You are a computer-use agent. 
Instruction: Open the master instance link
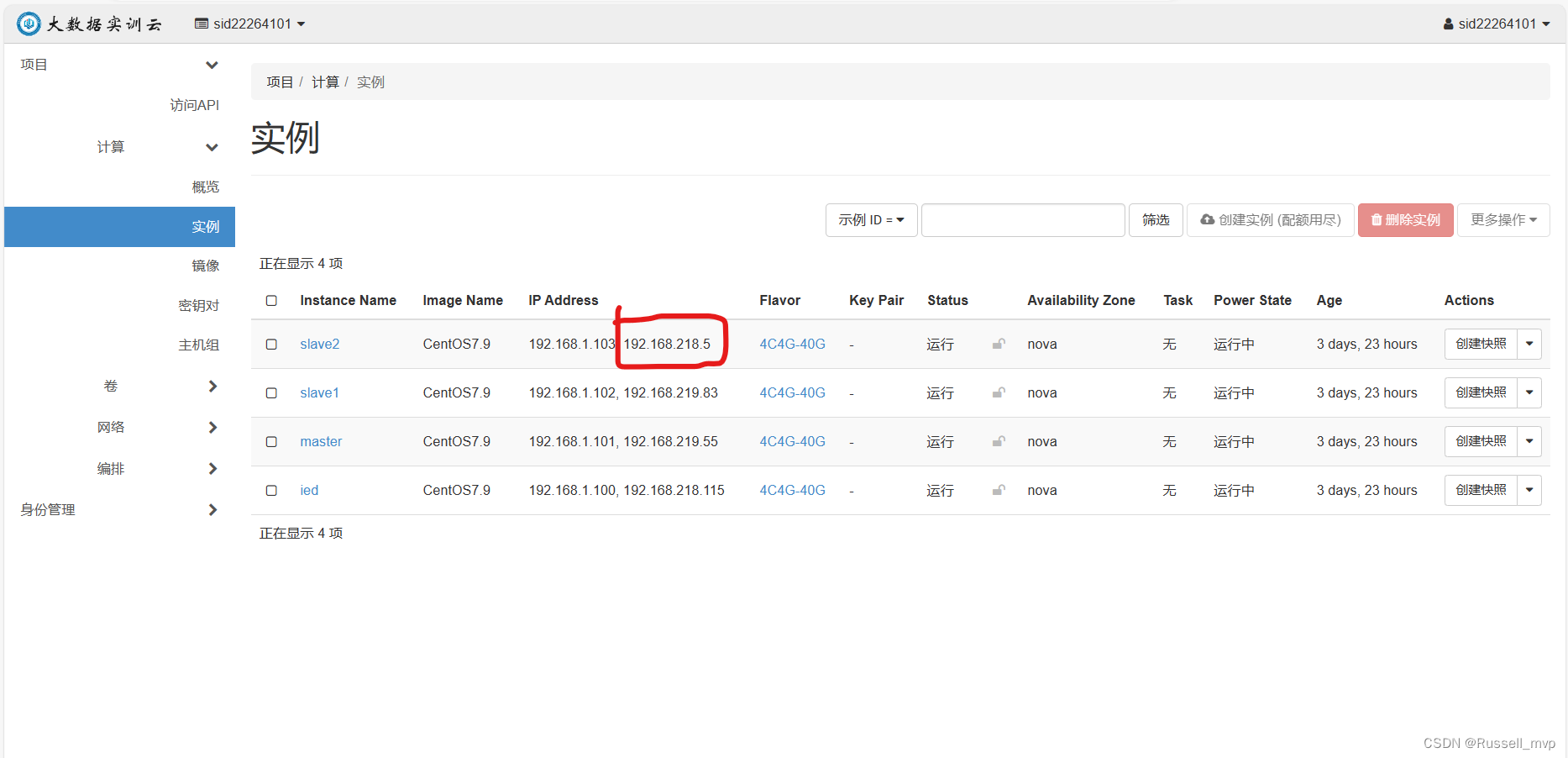(x=321, y=442)
